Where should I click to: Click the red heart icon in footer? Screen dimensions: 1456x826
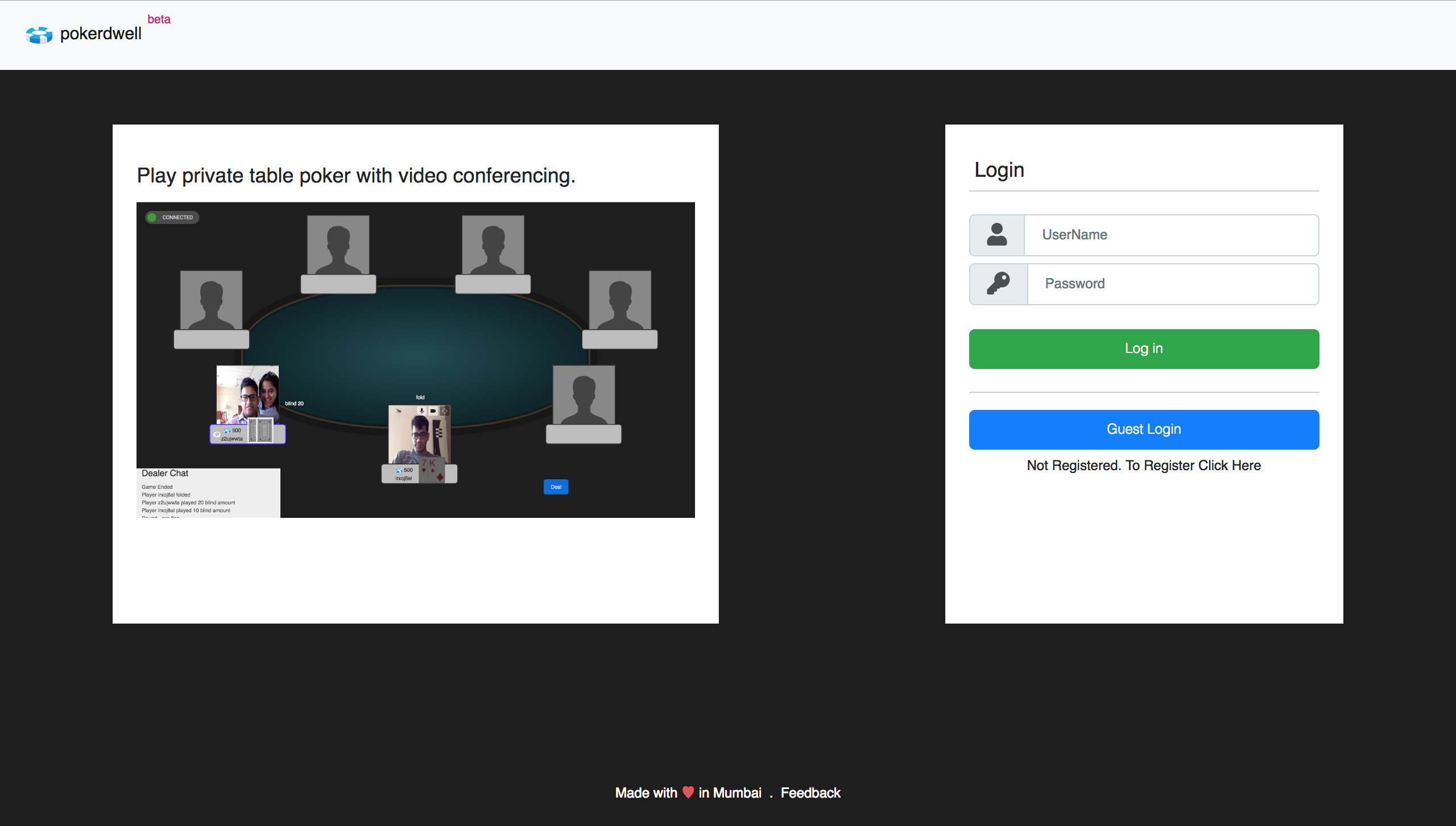(x=688, y=792)
